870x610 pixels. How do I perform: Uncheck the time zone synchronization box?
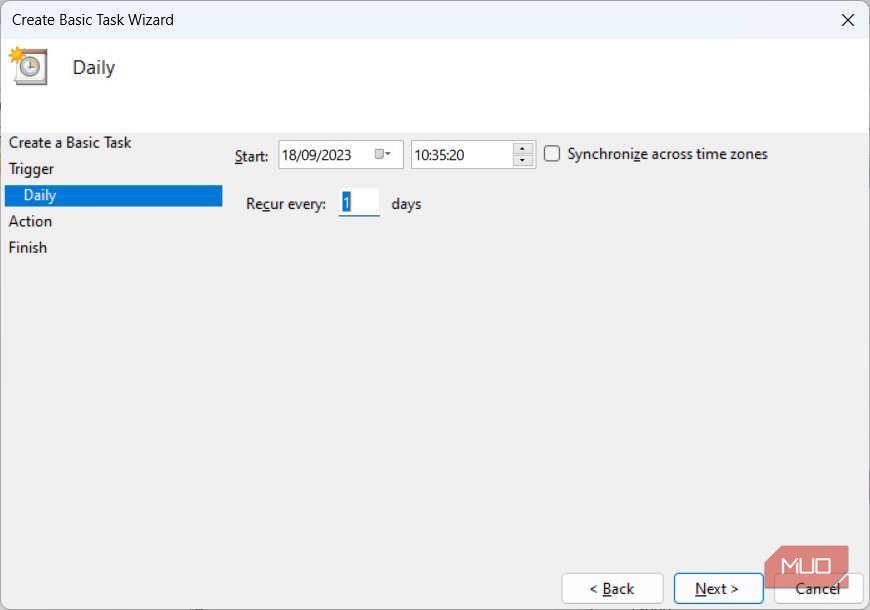pos(551,153)
